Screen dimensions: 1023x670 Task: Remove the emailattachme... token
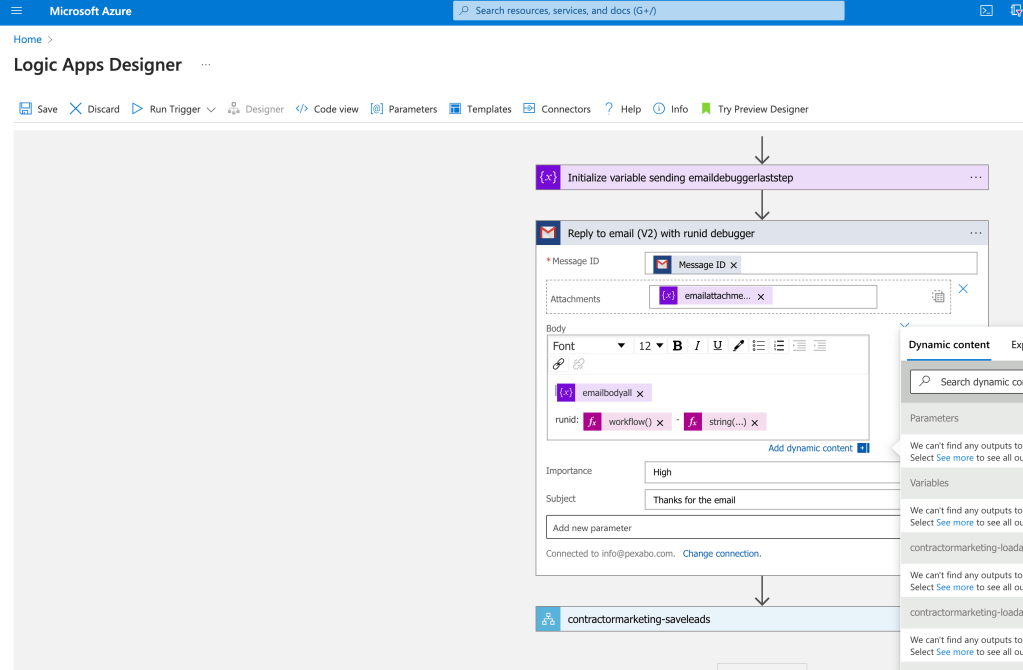click(761, 296)
